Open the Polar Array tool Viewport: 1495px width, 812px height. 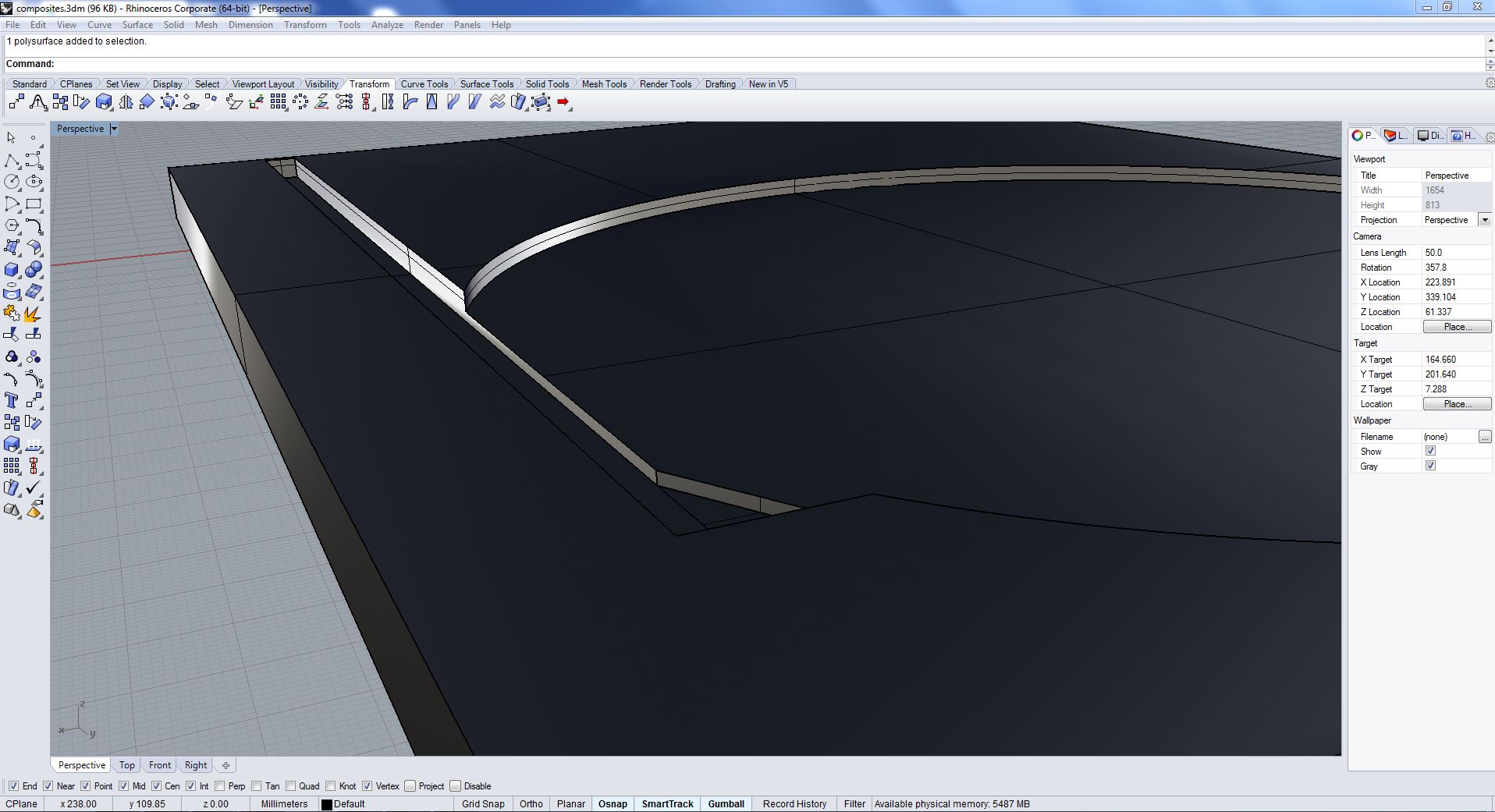click(300, 102)
